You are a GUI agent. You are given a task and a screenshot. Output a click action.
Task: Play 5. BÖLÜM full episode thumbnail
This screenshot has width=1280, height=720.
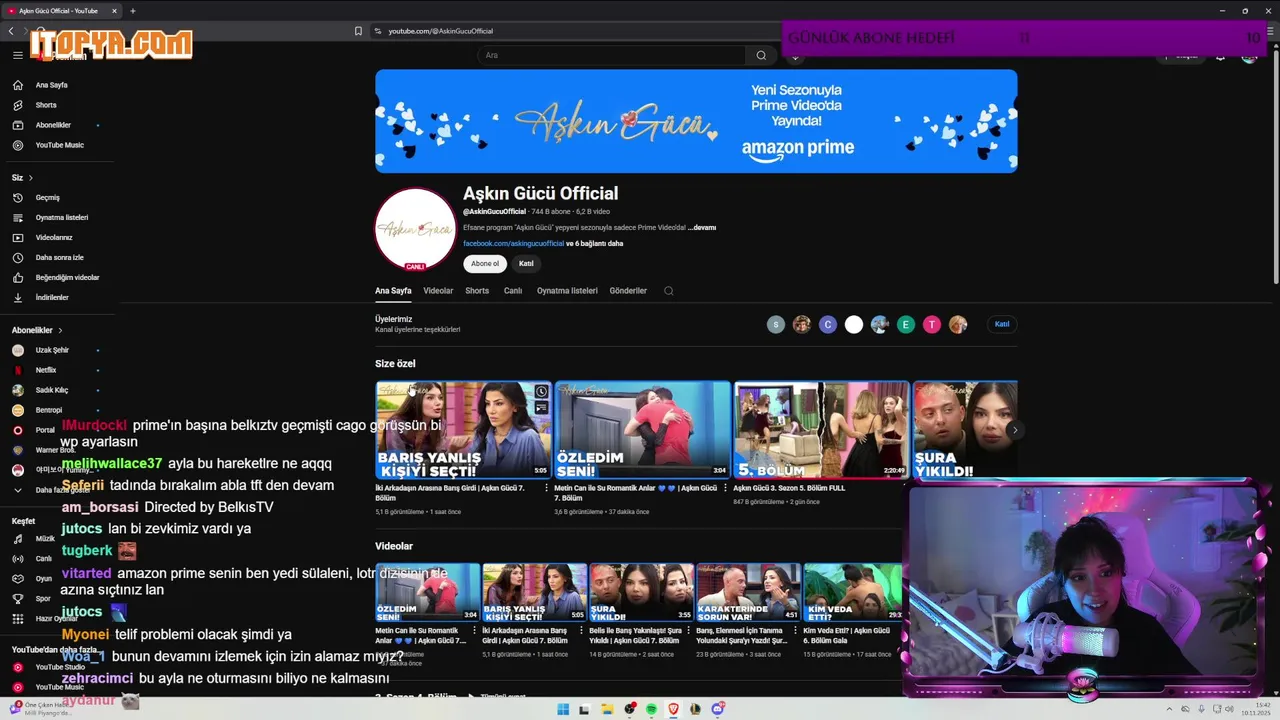tap(821, 429)
